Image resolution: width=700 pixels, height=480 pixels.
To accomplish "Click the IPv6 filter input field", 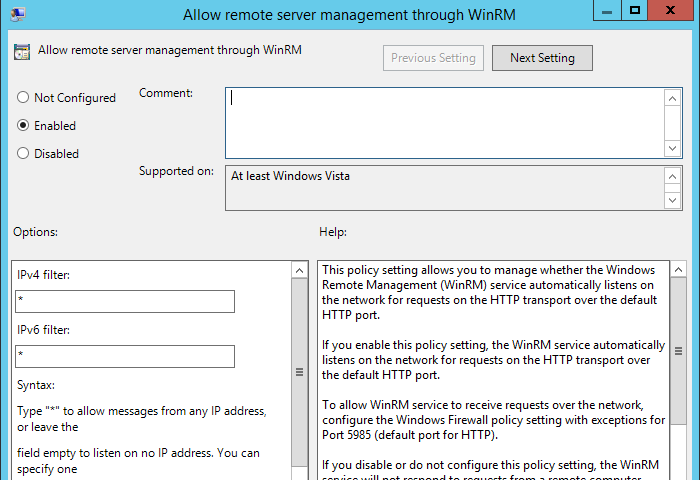I will [125, 356].
